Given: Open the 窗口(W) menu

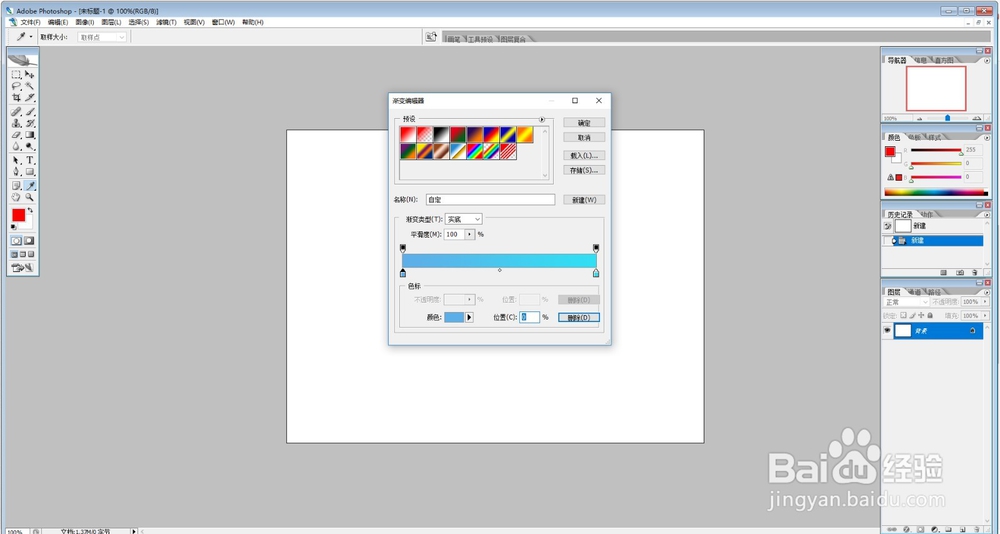Looking at the screenshot, I should tap(223, 22).
